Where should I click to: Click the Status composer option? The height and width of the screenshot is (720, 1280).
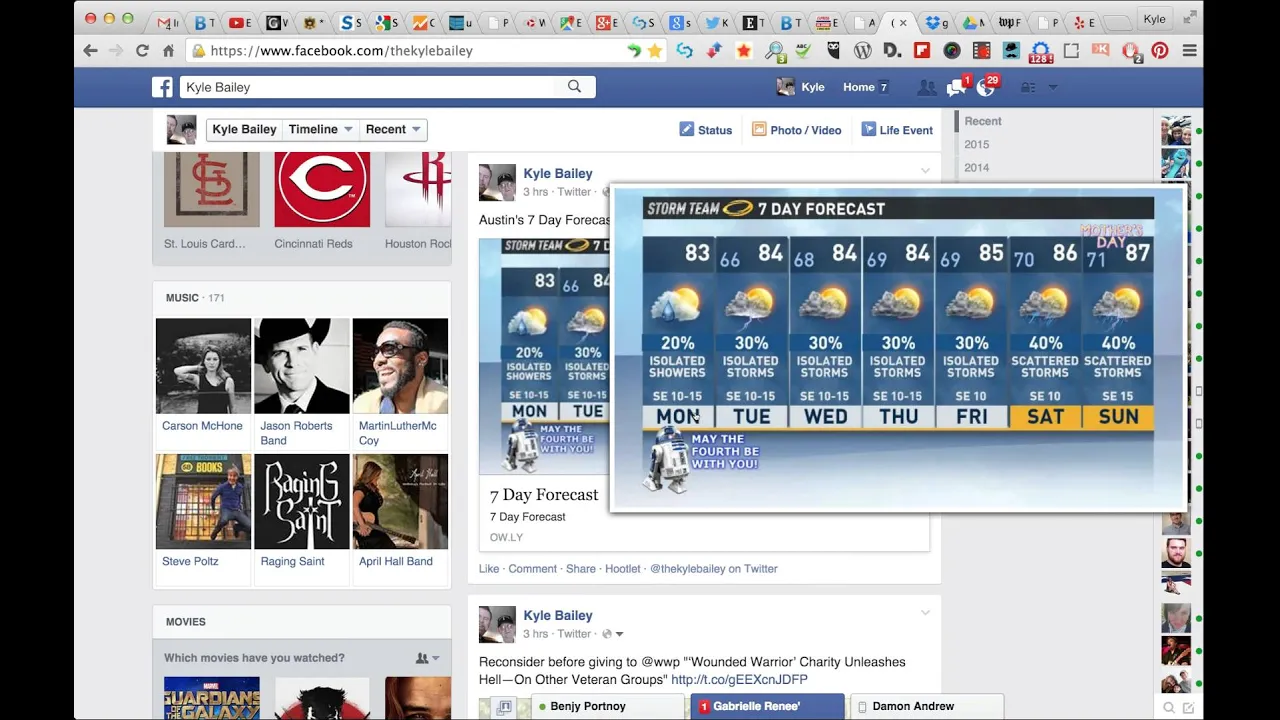(x=706, y=130)
